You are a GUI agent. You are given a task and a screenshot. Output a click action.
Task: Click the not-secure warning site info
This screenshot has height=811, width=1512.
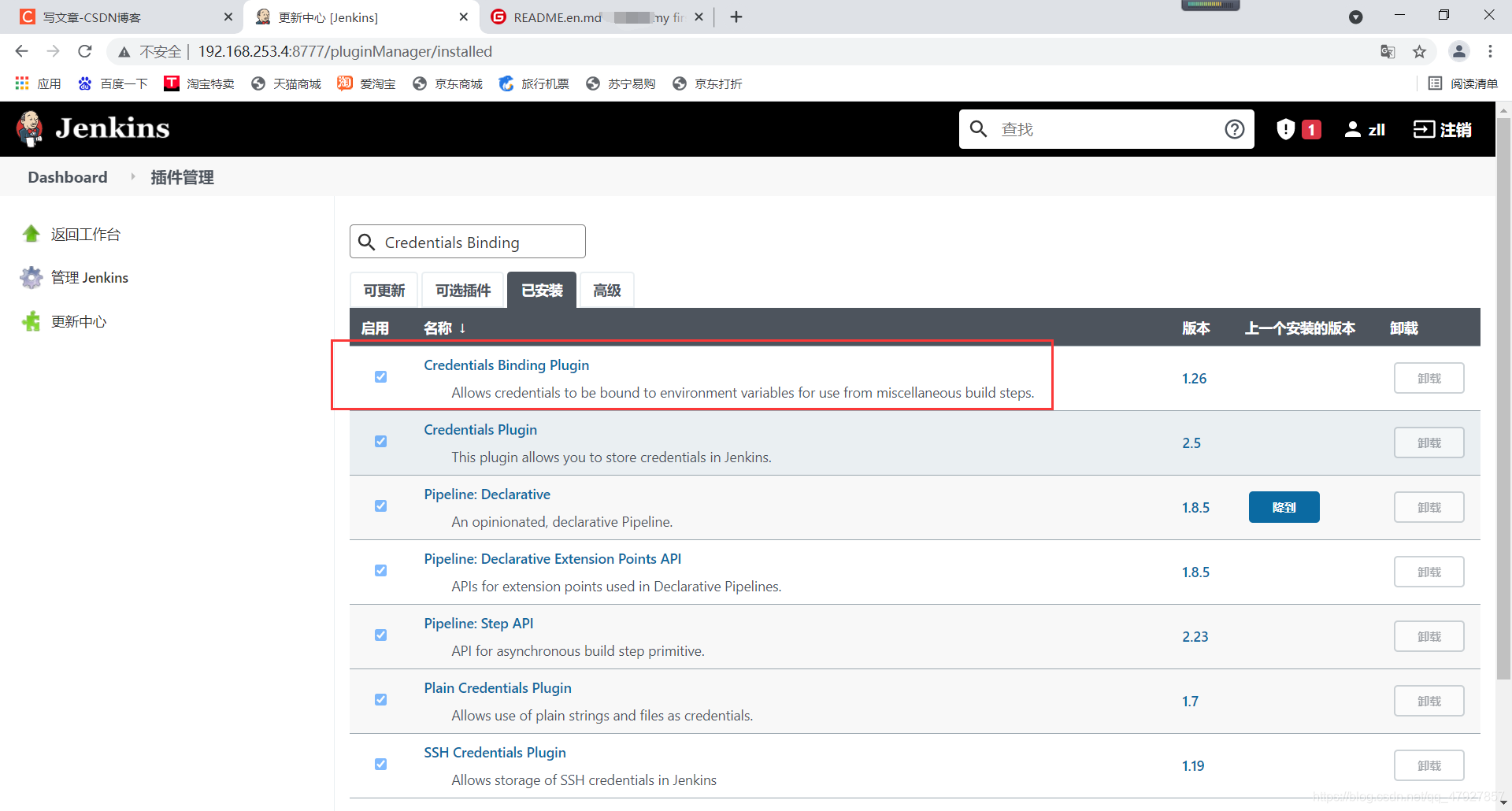pos(150,51)
